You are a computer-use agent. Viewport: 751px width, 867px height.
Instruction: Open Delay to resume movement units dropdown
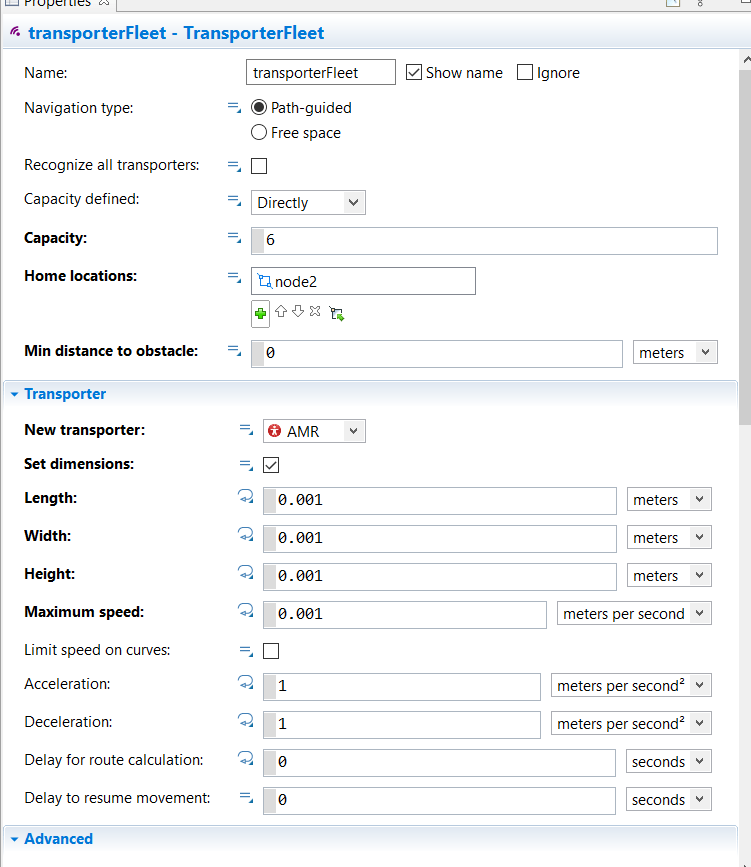pos(669,800)
